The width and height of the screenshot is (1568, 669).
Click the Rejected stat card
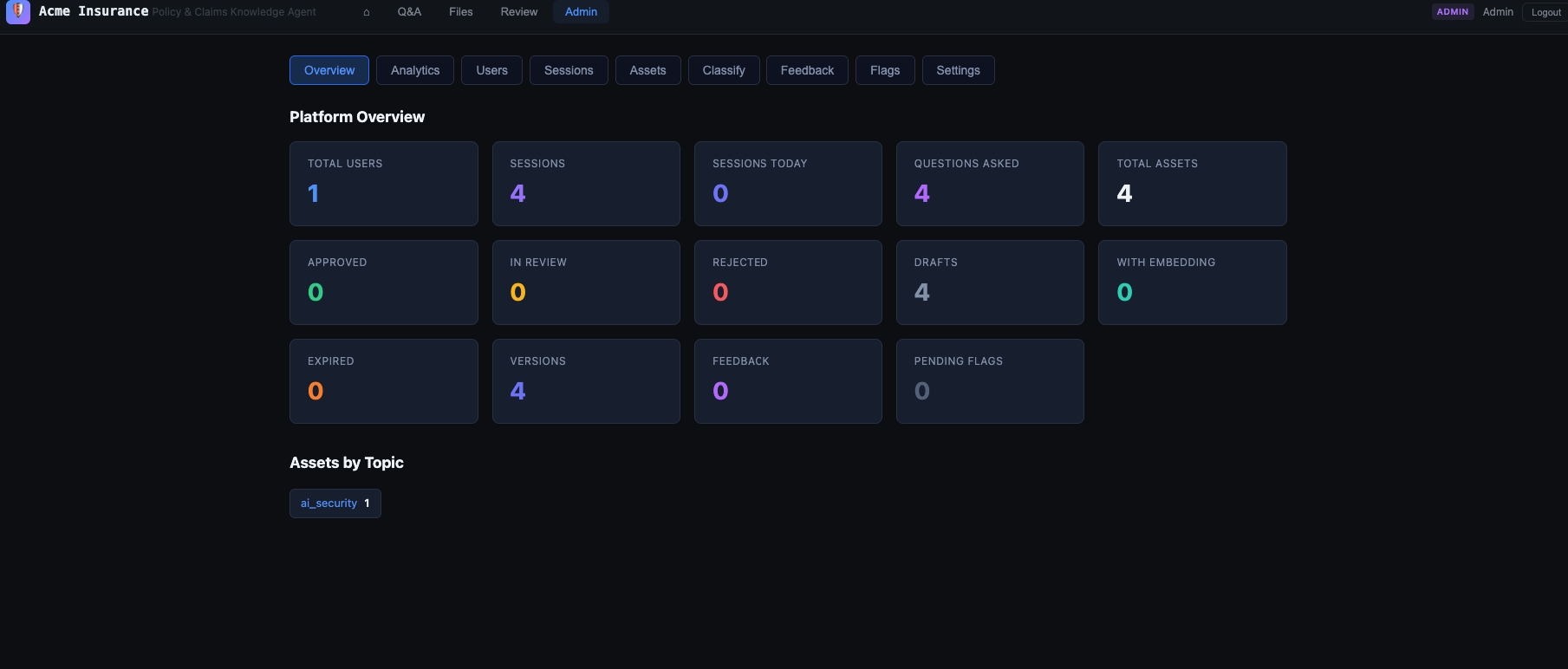click(x=788, y=283)
